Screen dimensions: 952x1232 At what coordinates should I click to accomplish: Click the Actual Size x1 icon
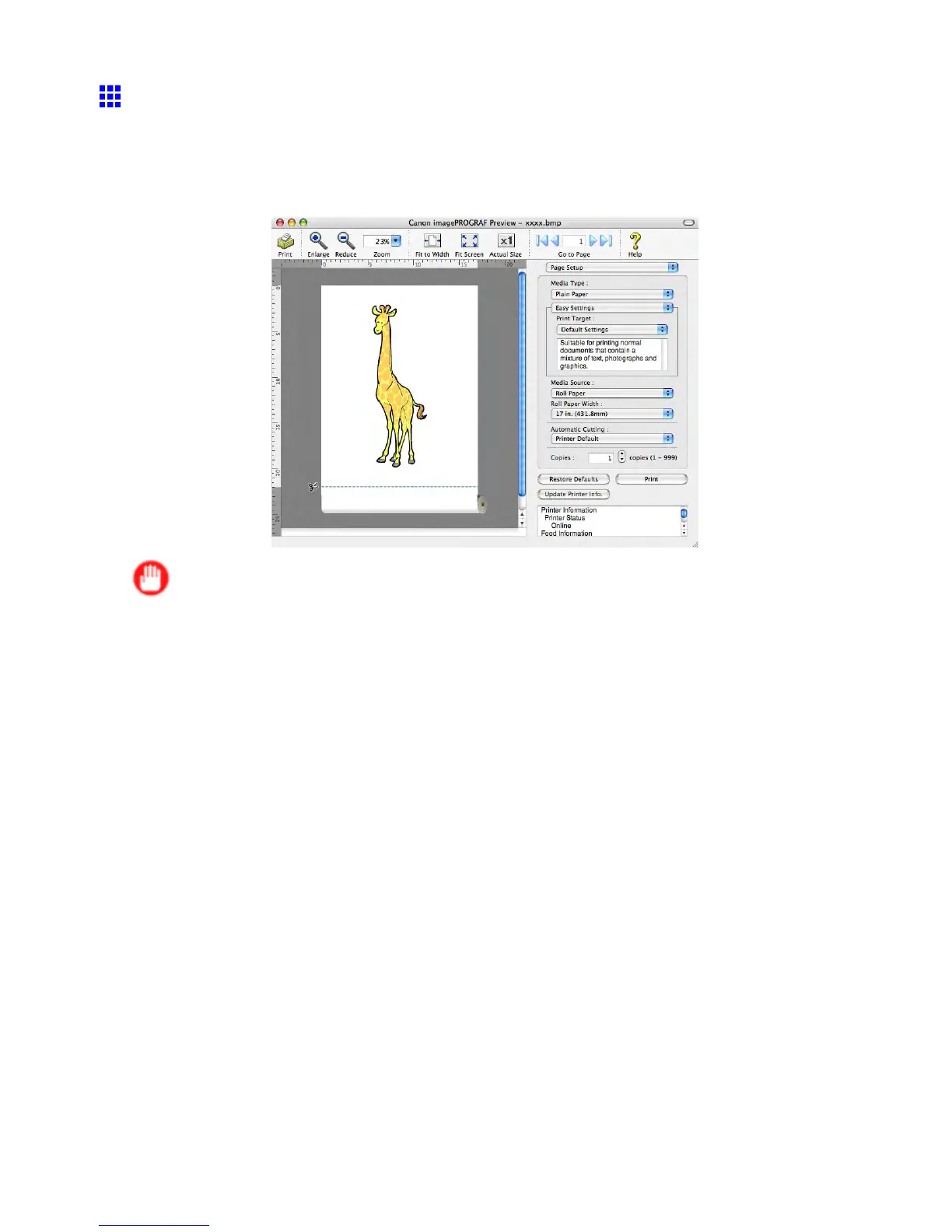(506, 241)
